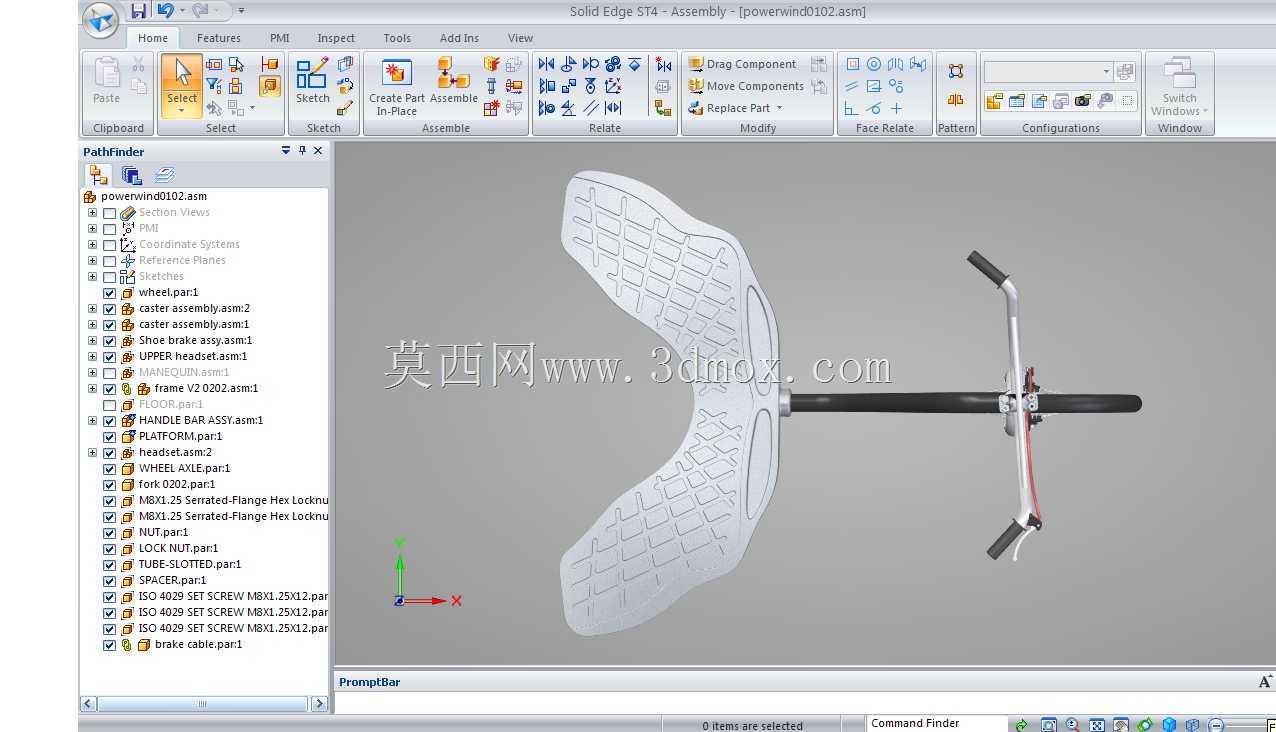This screenshot has width=1276, height=732.
Task: Toggle brake cable.par:1 checkbox
Action: pyautogui.click(x=110, y=645)
